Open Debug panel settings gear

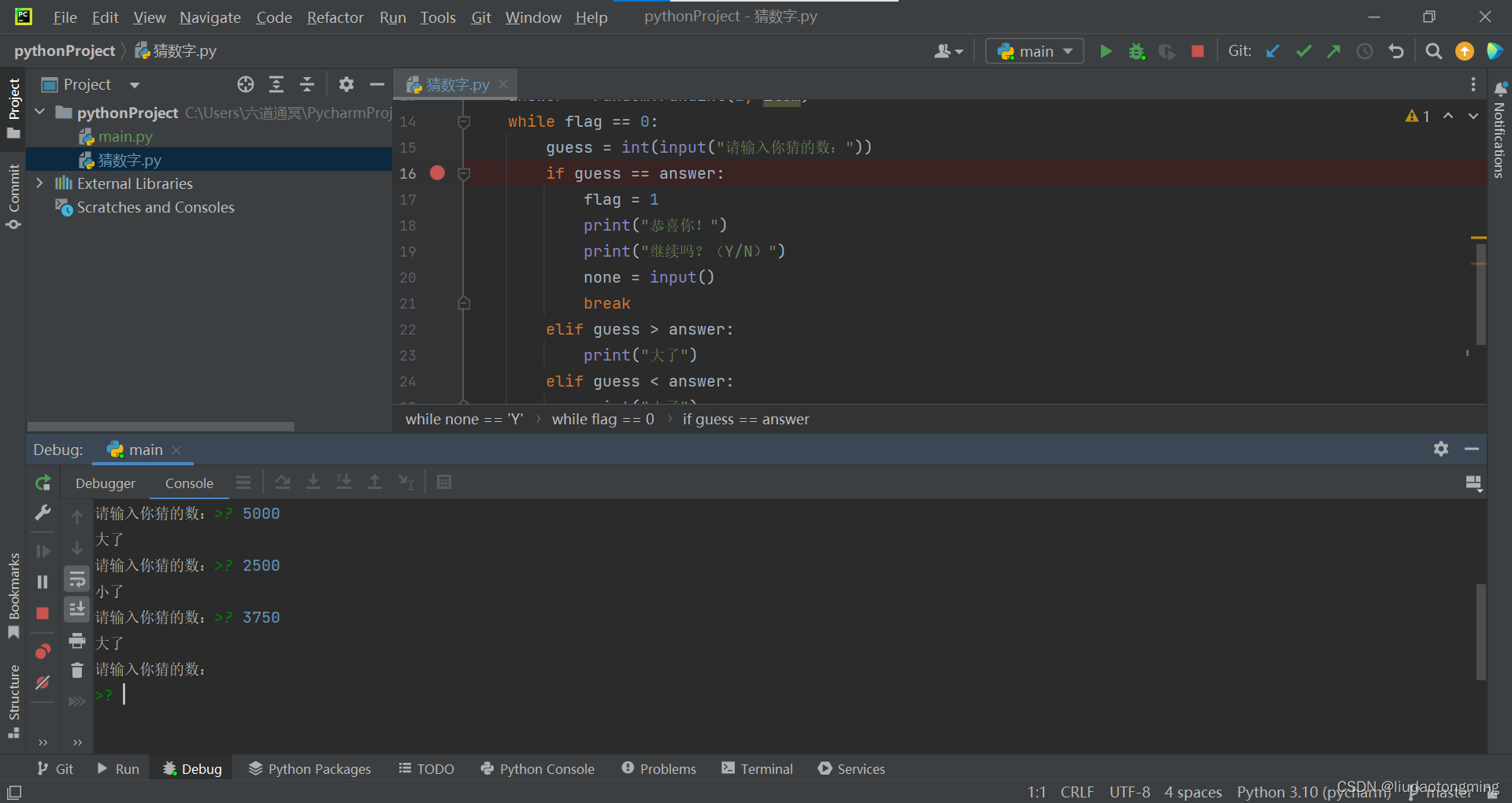pos(1441,449)
